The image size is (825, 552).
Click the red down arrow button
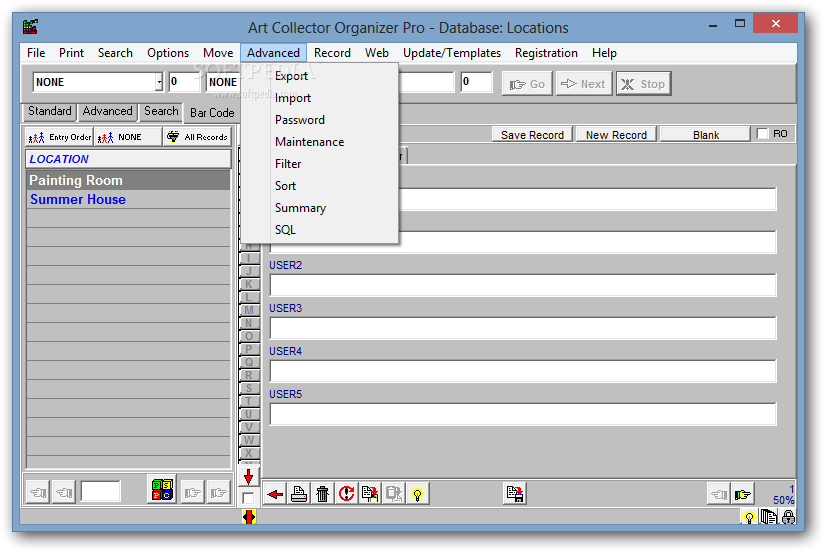tap(248, 477)
